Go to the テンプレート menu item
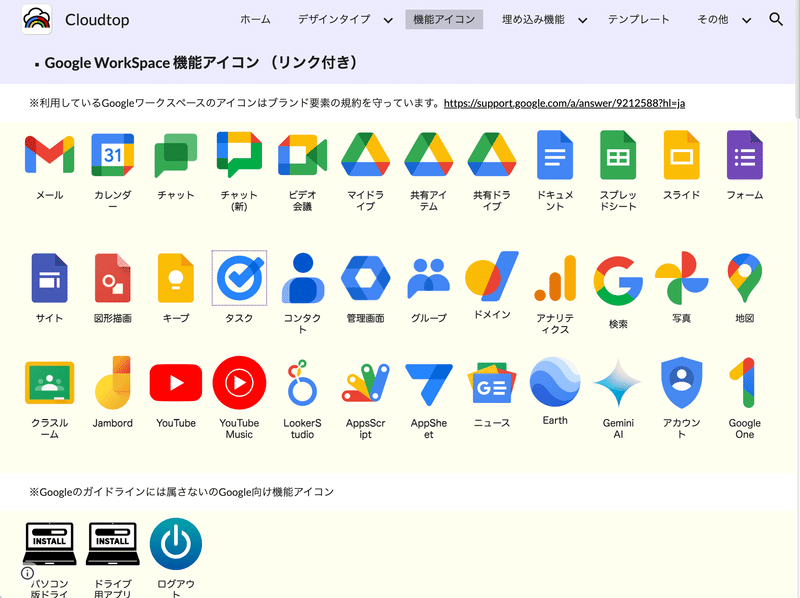Screen dimensions: 800x598 [x=638, y=19]
